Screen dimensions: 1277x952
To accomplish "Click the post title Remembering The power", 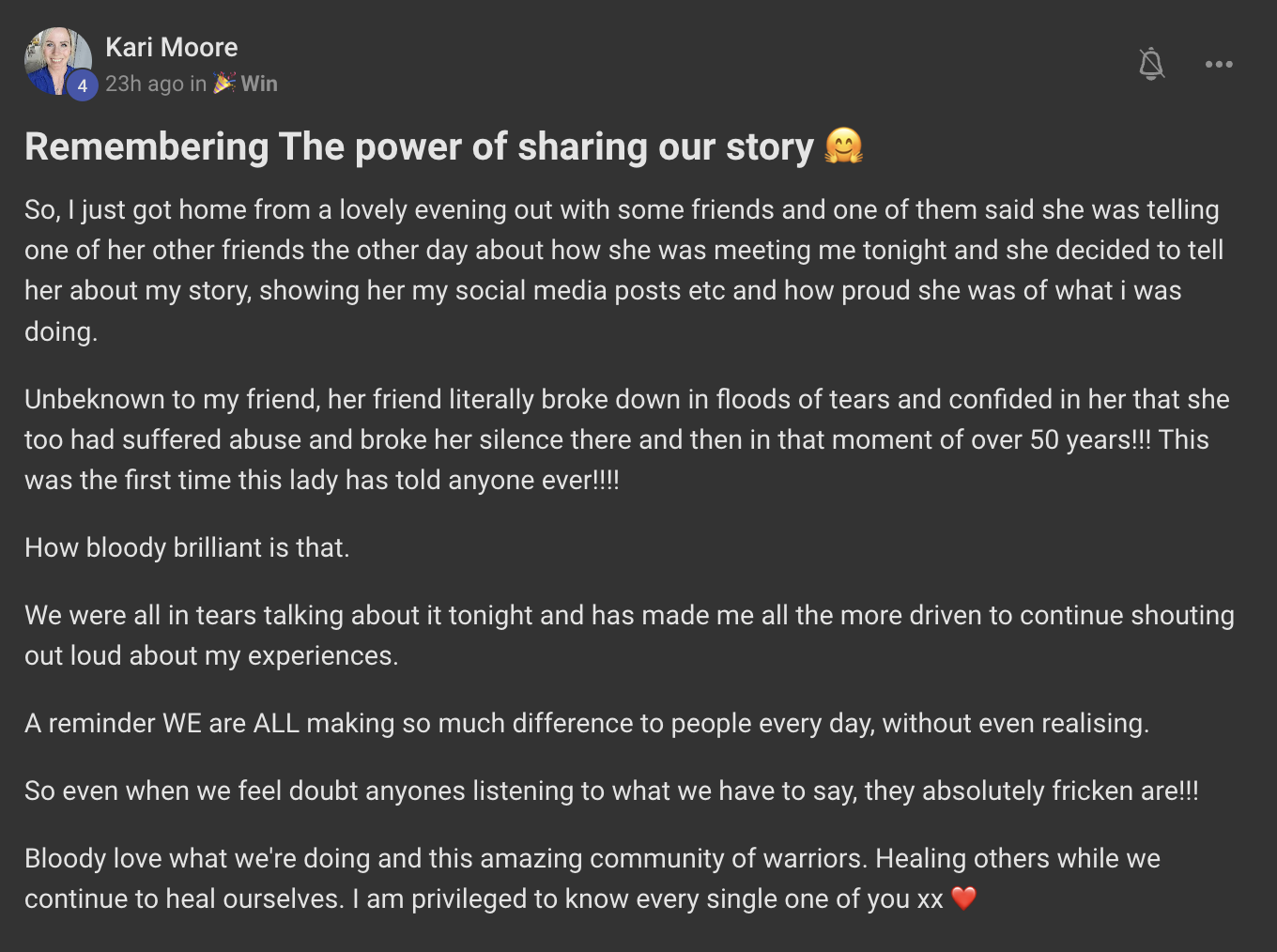I will tap(419, 146).
